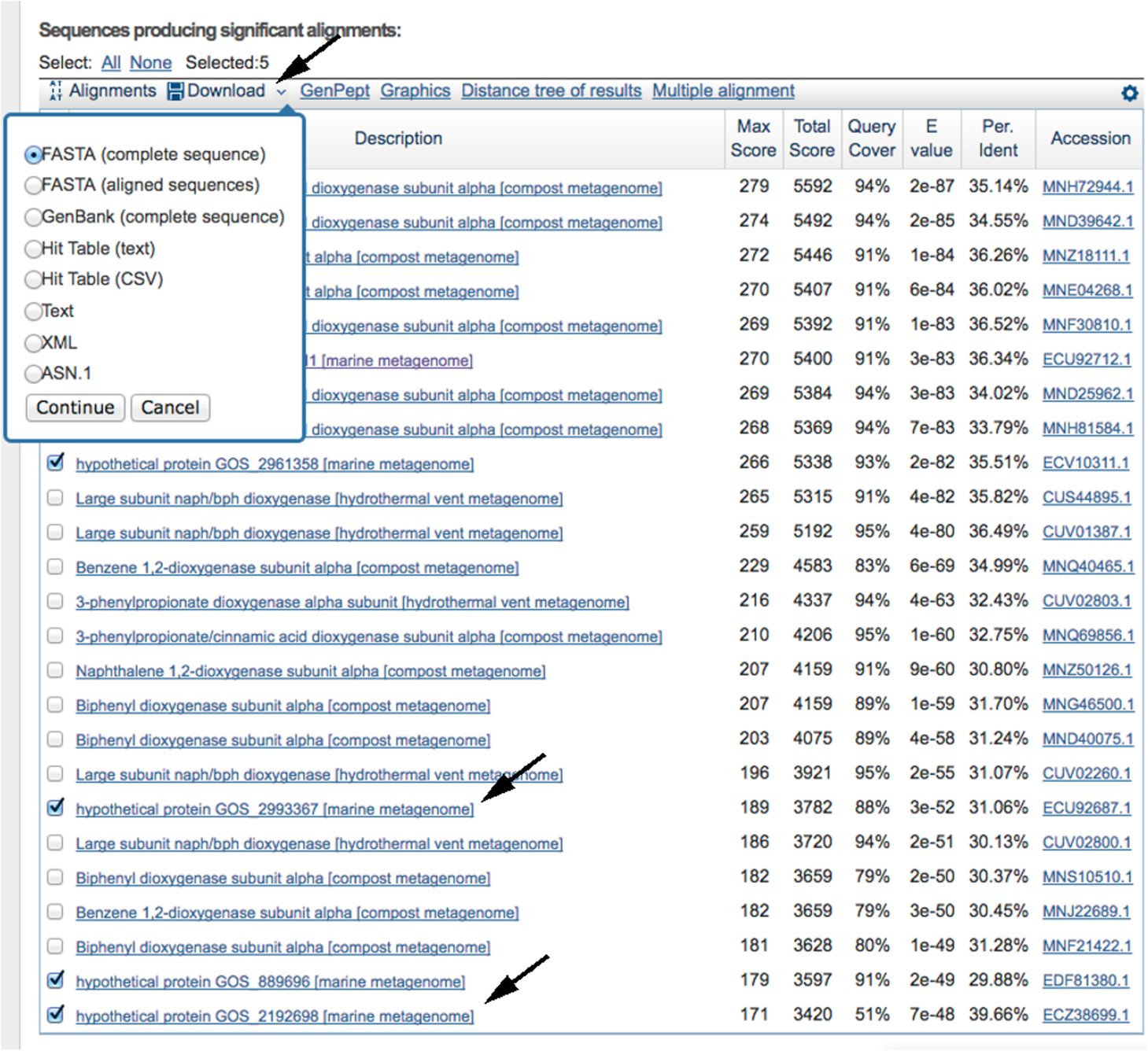The width and height of the screenshot is (1148, 1051).
Task: Open accession CUV02803.1
Action: [x=1087, y=602]
